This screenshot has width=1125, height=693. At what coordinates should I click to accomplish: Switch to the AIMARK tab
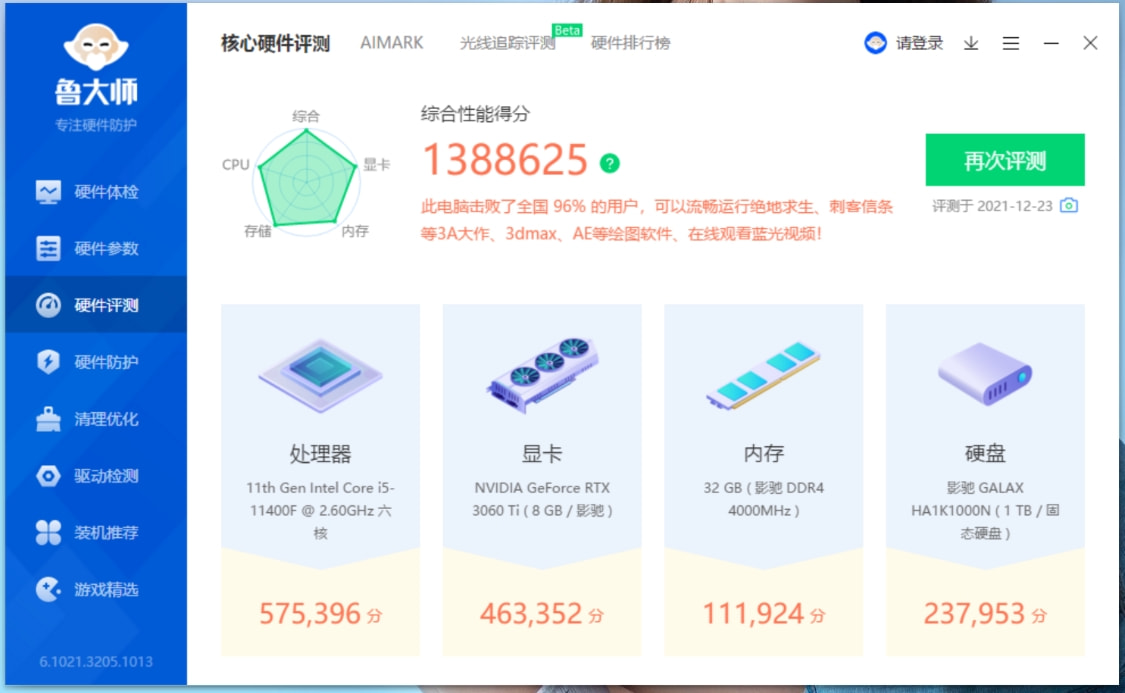tap(392, 43)
